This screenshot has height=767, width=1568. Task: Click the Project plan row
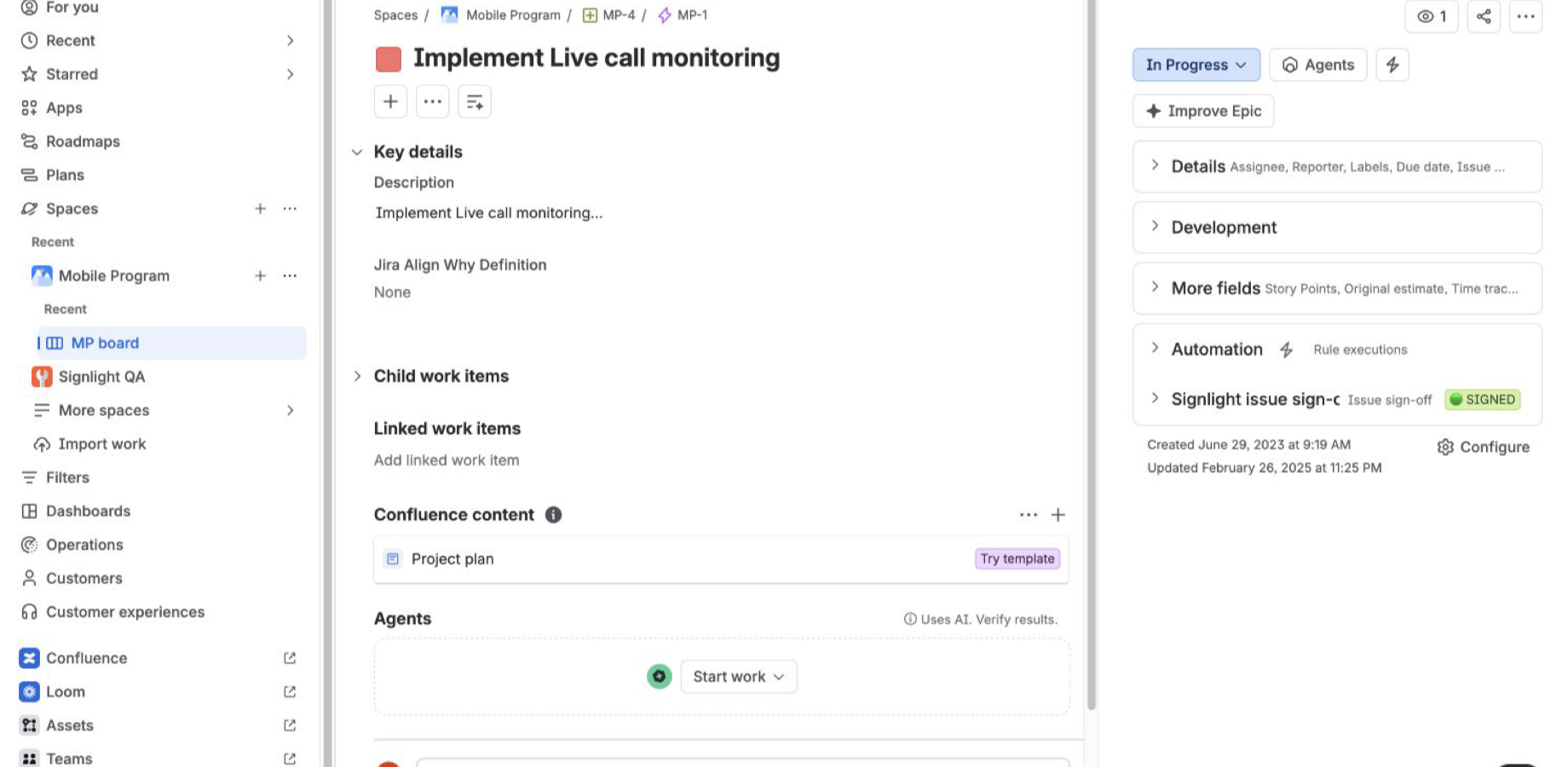point(721,559)
